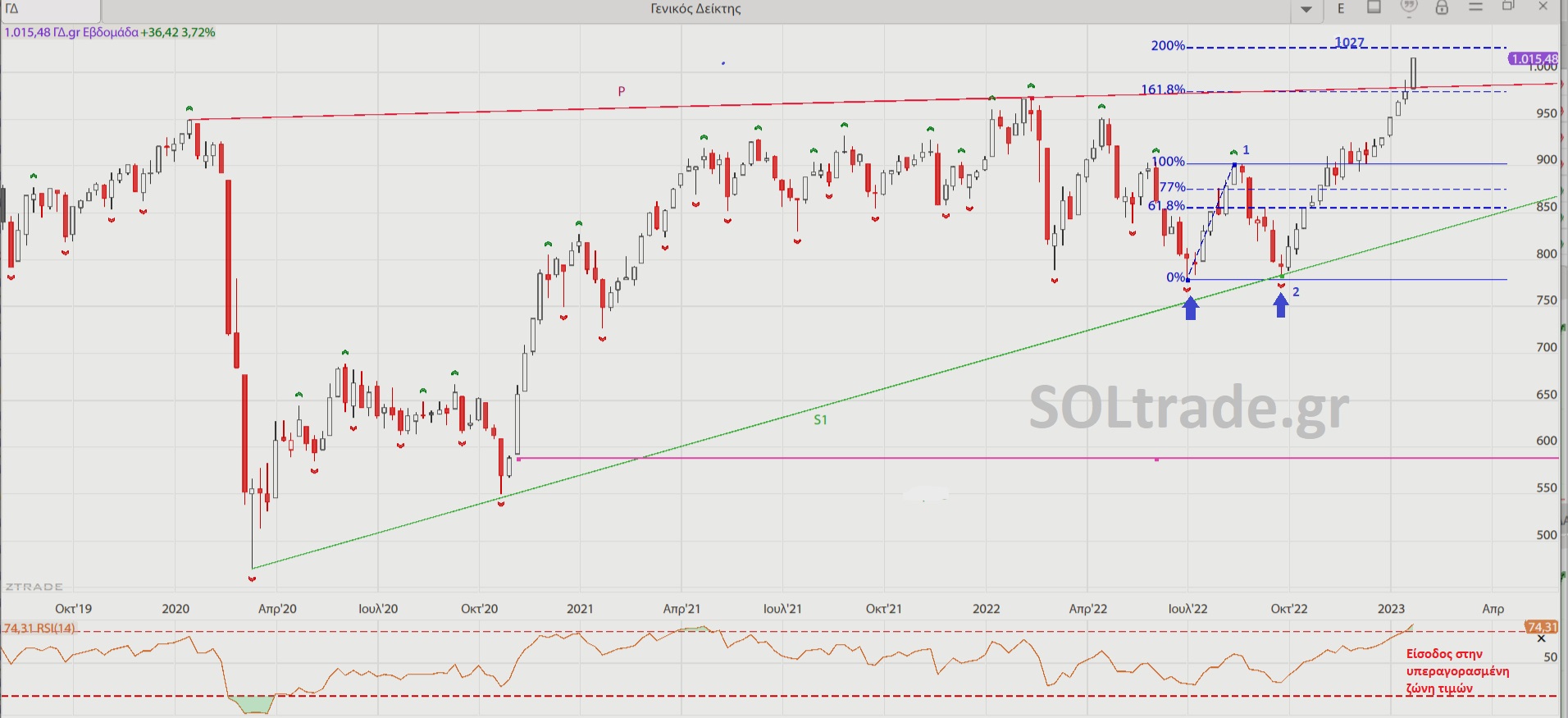Select the 61.8% Fibonacci level label
The width and height of the screenshot is (1568, 718).
pyautogui.click(x=1167, y=205)
